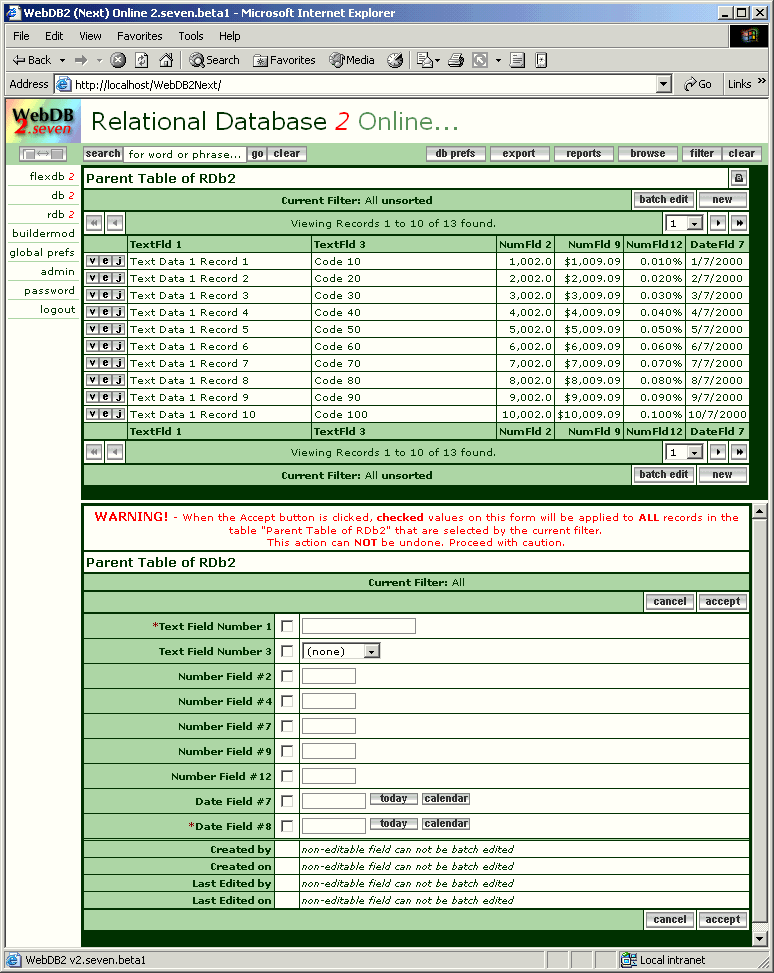The width and height of the screenshot is (774, 973).
Task: Open the Favorites menu
Action: (140, 36)
